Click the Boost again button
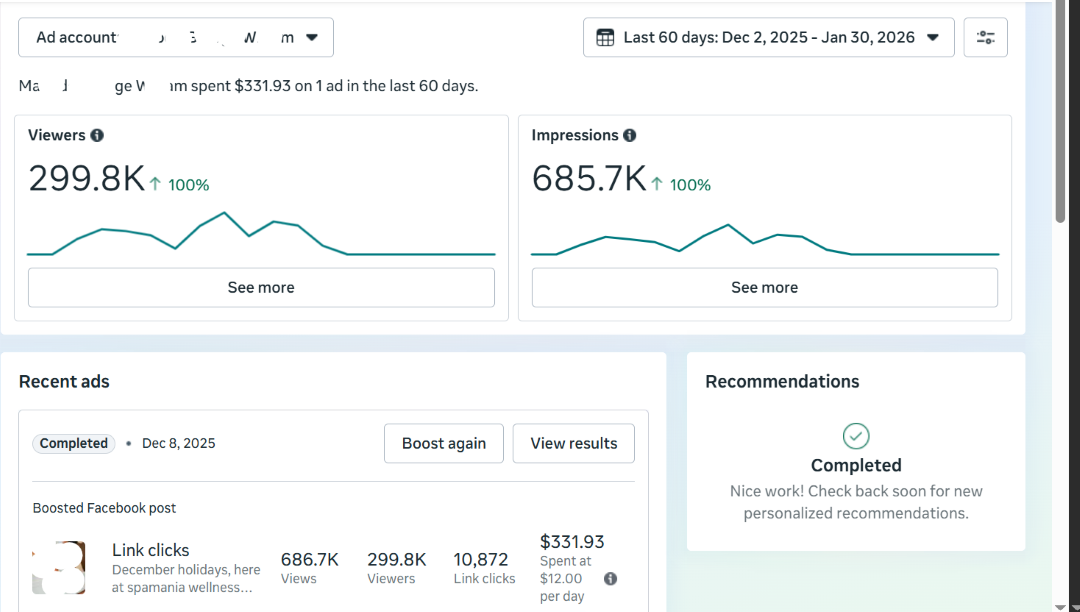Image resolution: width=1080 pixels, height=612 pixels. [443, 443]
